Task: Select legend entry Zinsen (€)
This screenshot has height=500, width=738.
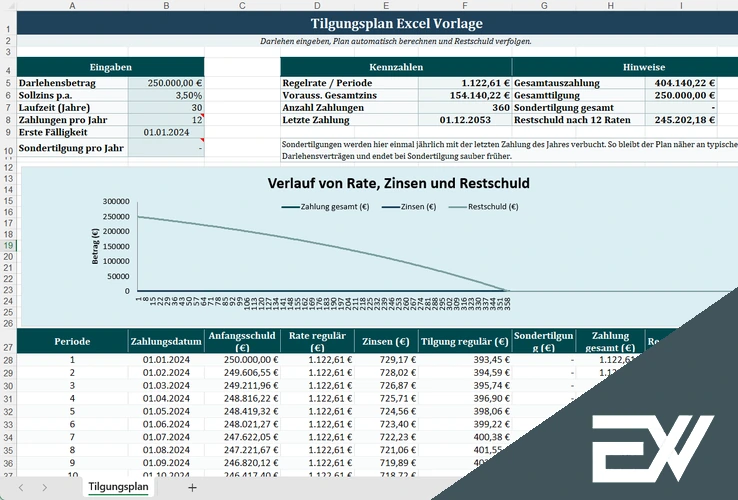Action: (409, 207)
